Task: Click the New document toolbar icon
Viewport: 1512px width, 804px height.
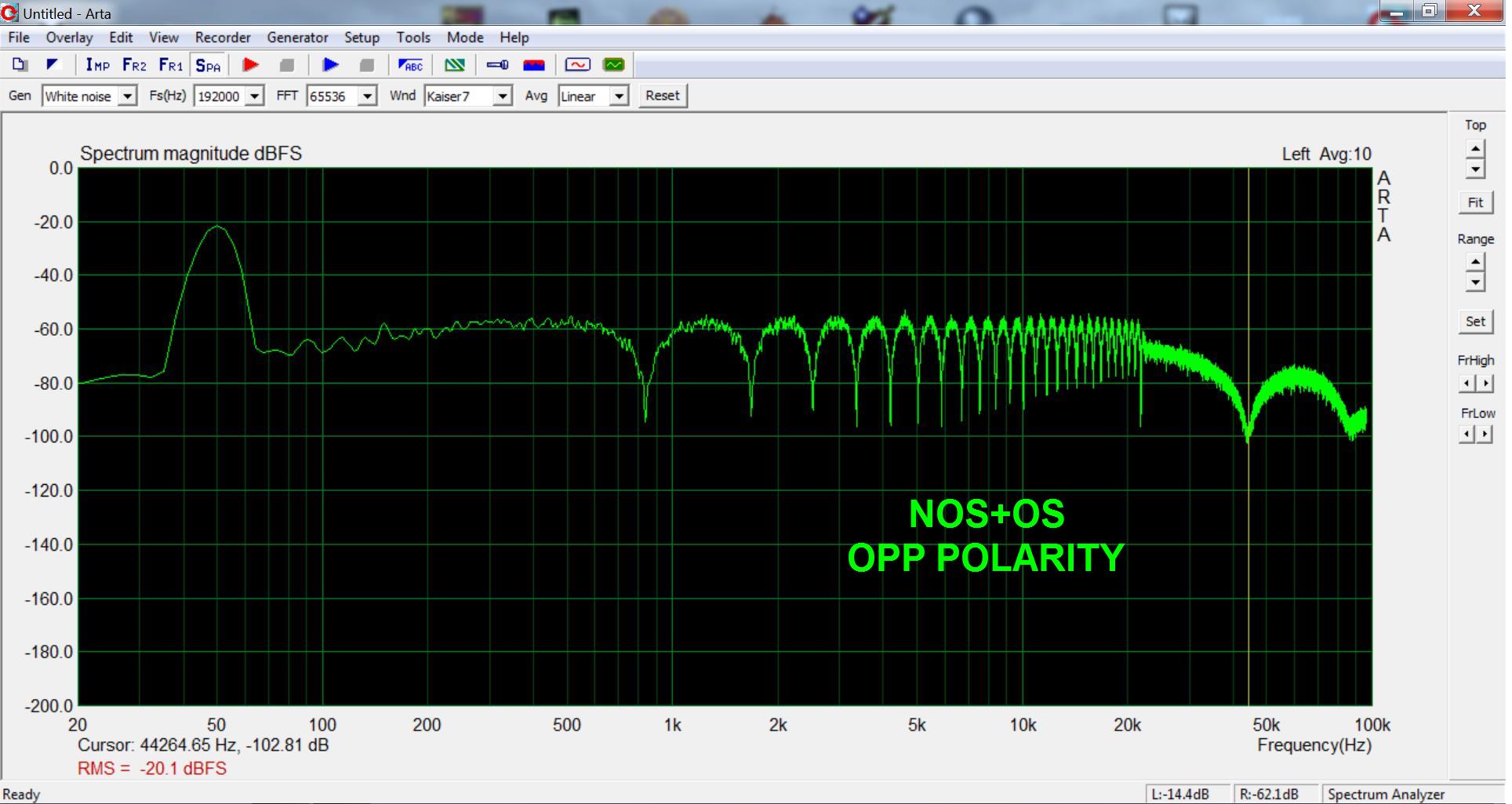Action: (20, 65)
